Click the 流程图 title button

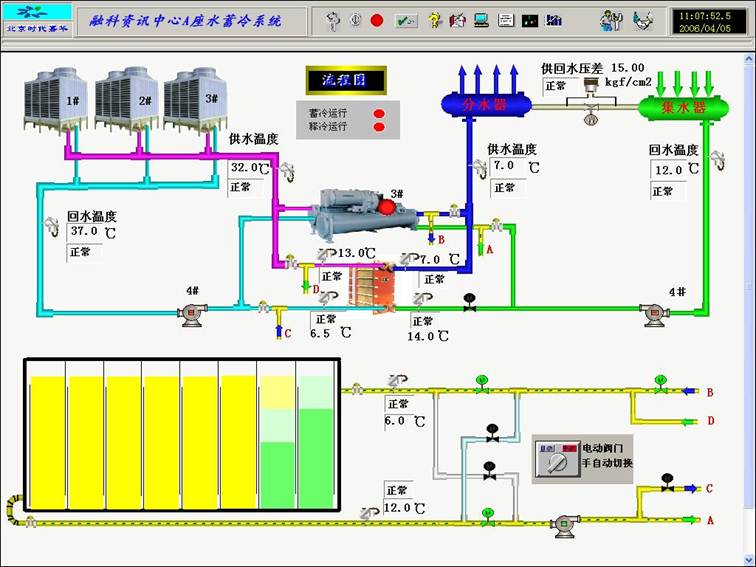339,78
